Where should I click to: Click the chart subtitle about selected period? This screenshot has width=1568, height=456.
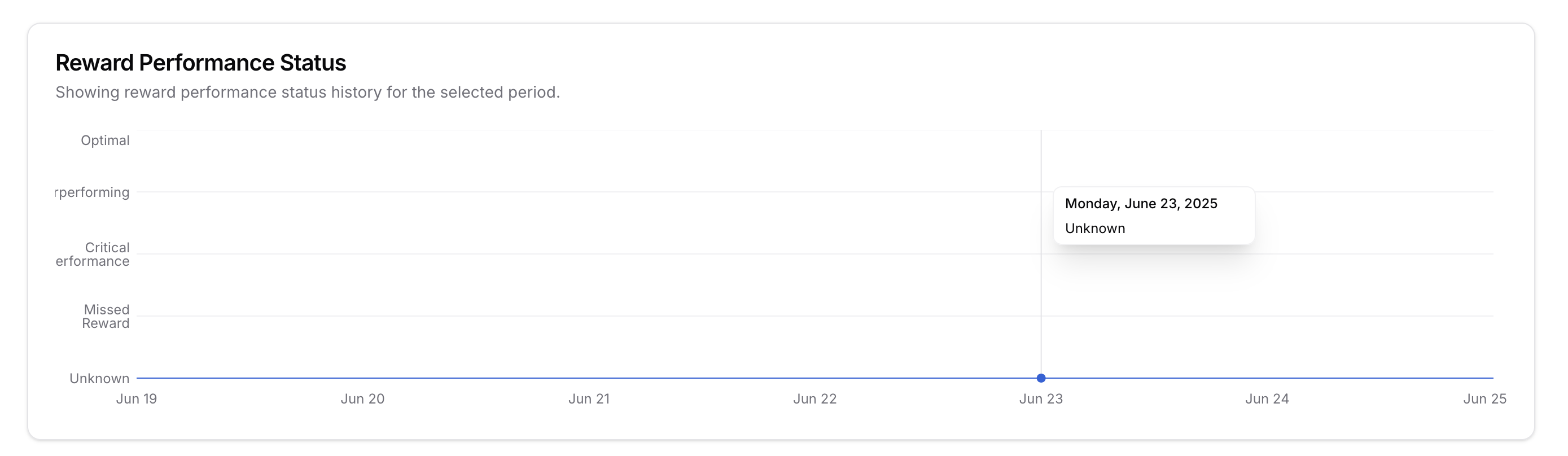(x=308, y=93)
